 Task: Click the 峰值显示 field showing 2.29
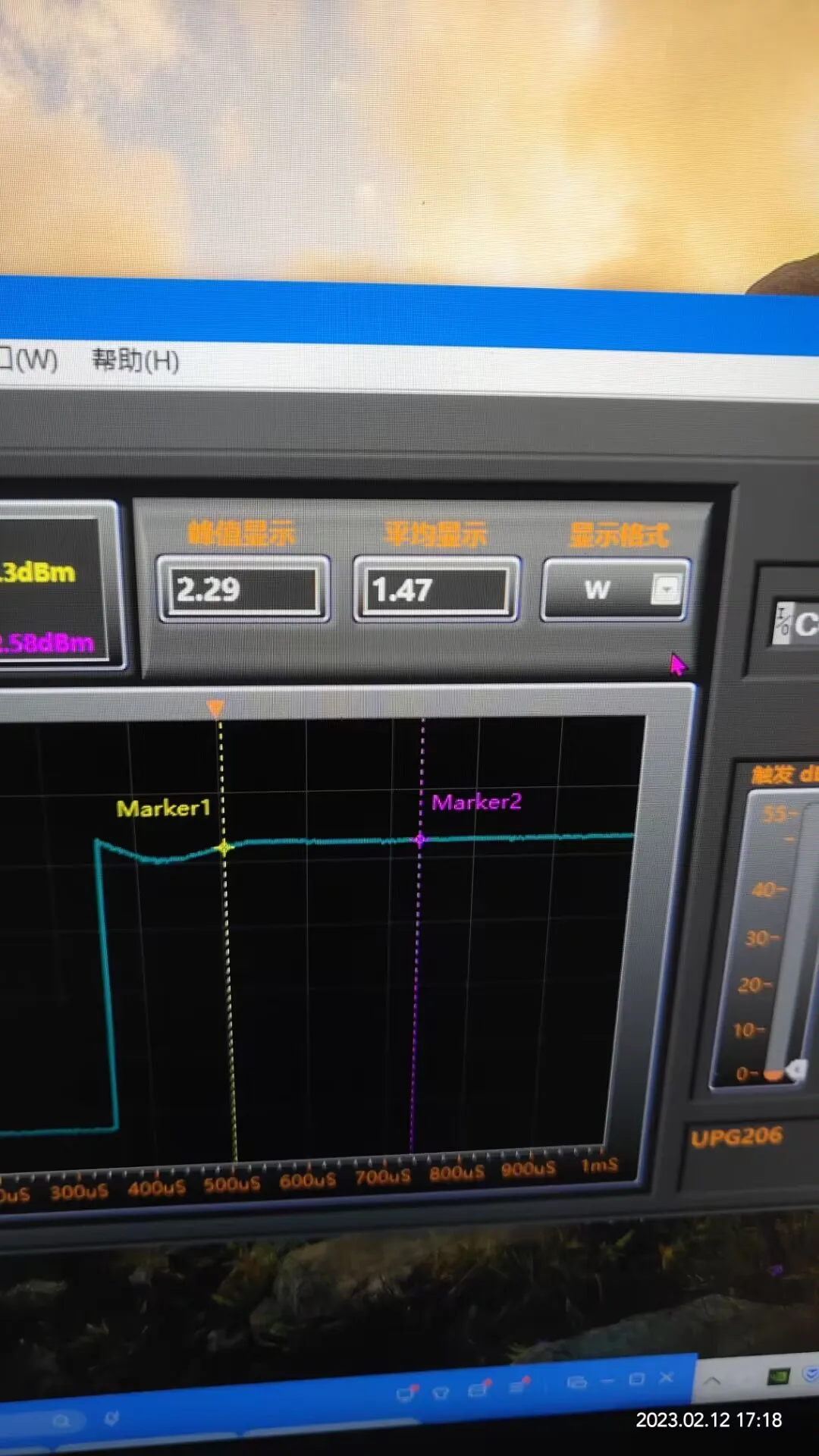[x=244, y=589]
